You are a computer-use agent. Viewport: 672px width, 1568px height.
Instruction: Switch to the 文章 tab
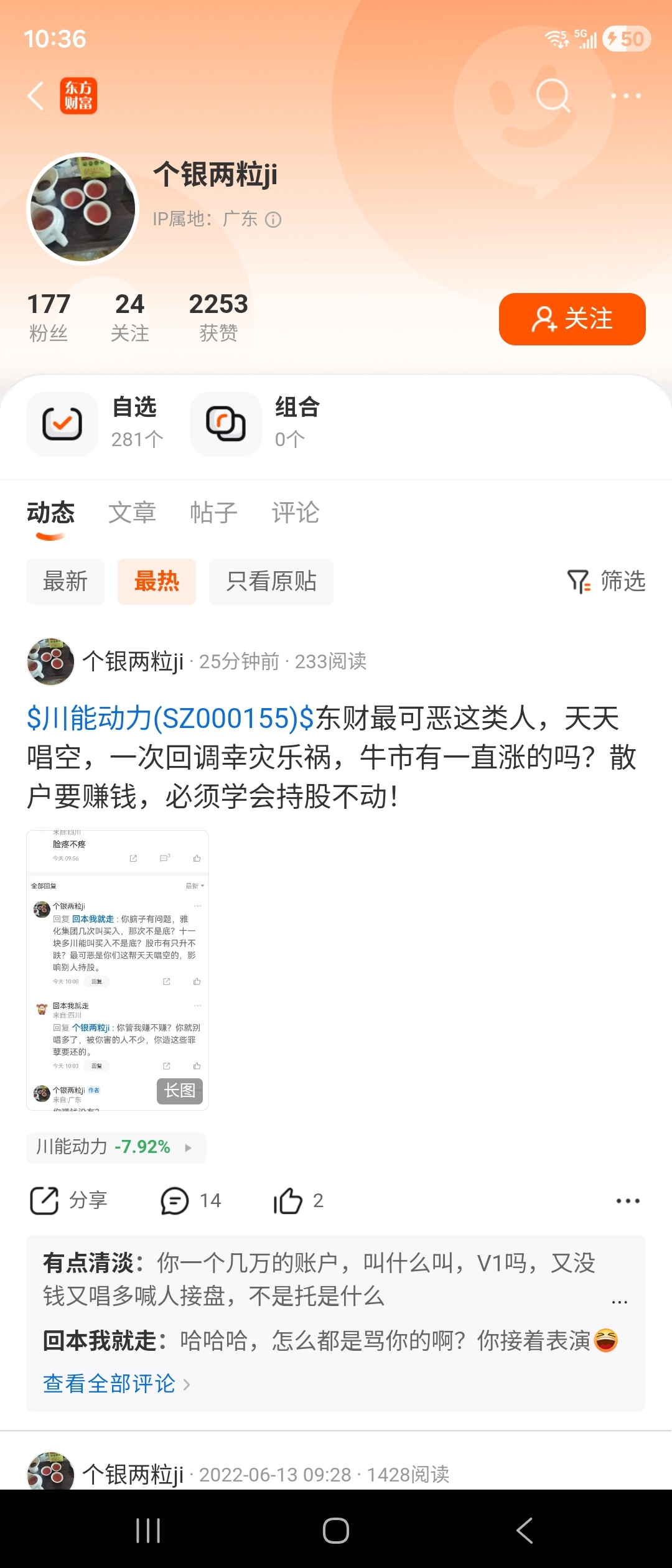pyautogui.click(x=132, y=513)
